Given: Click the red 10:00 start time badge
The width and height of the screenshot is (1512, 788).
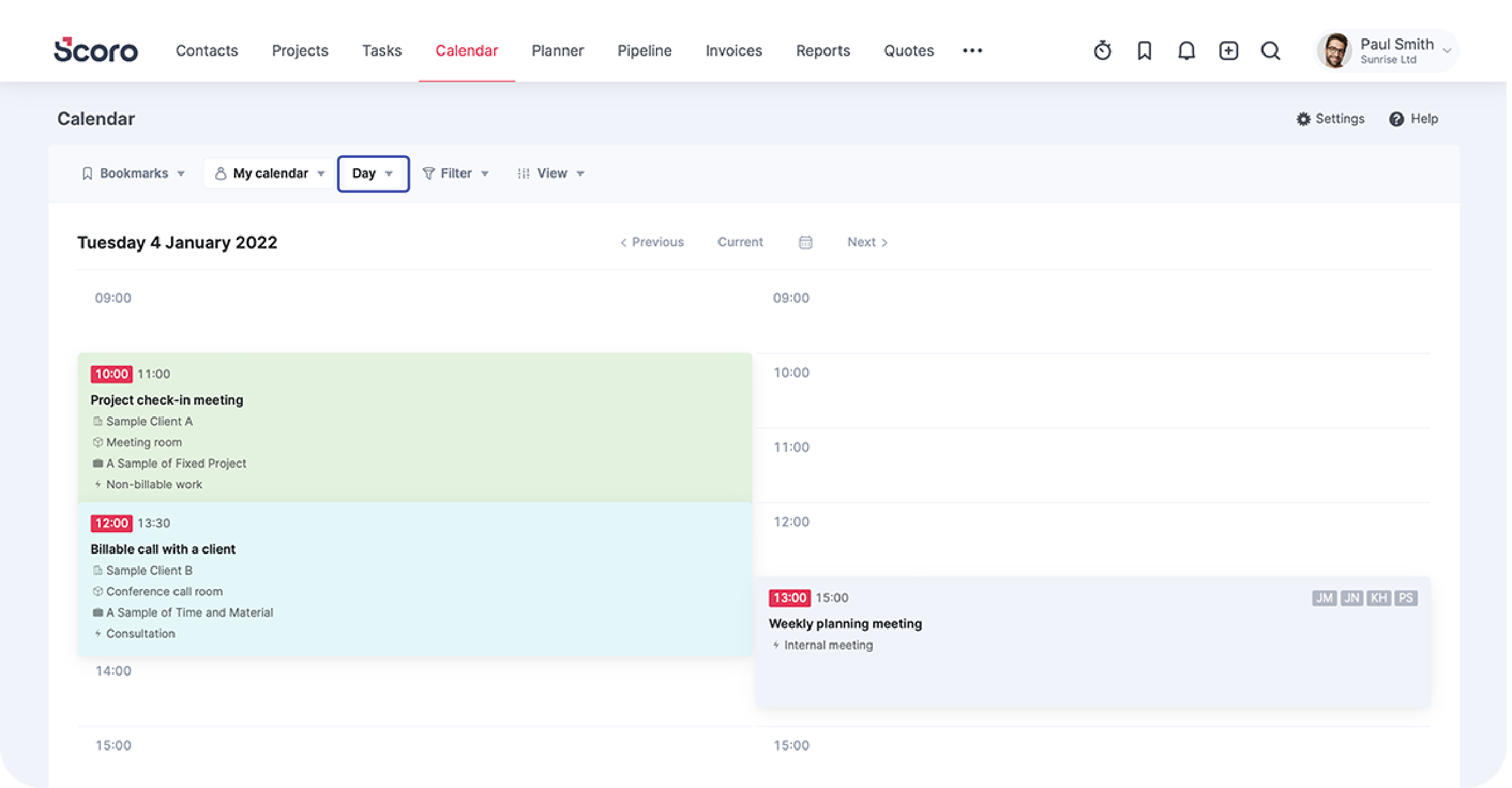Looking at the screenshot, I should point(111,374).
